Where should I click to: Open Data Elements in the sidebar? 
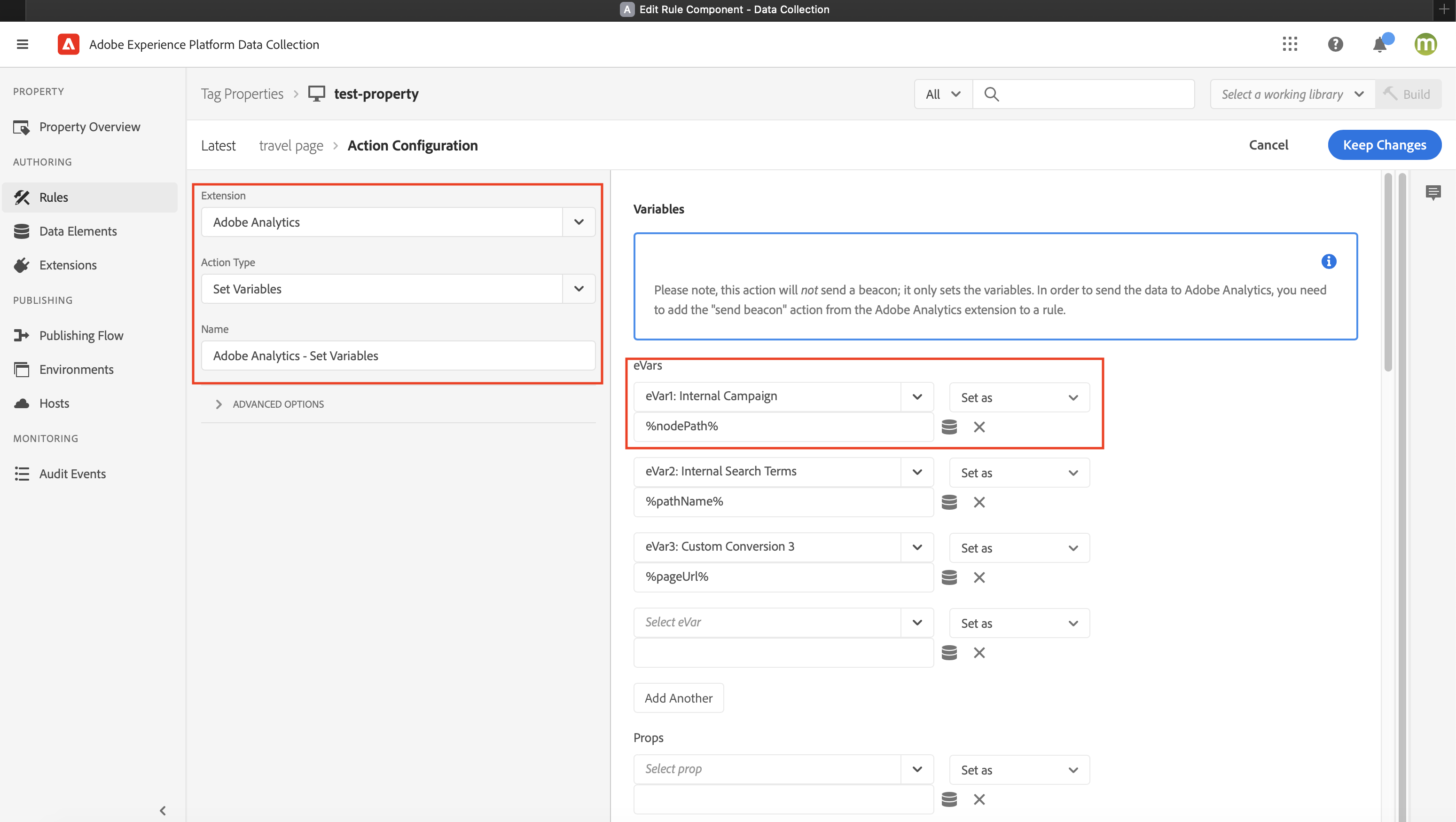coord(90,231)
